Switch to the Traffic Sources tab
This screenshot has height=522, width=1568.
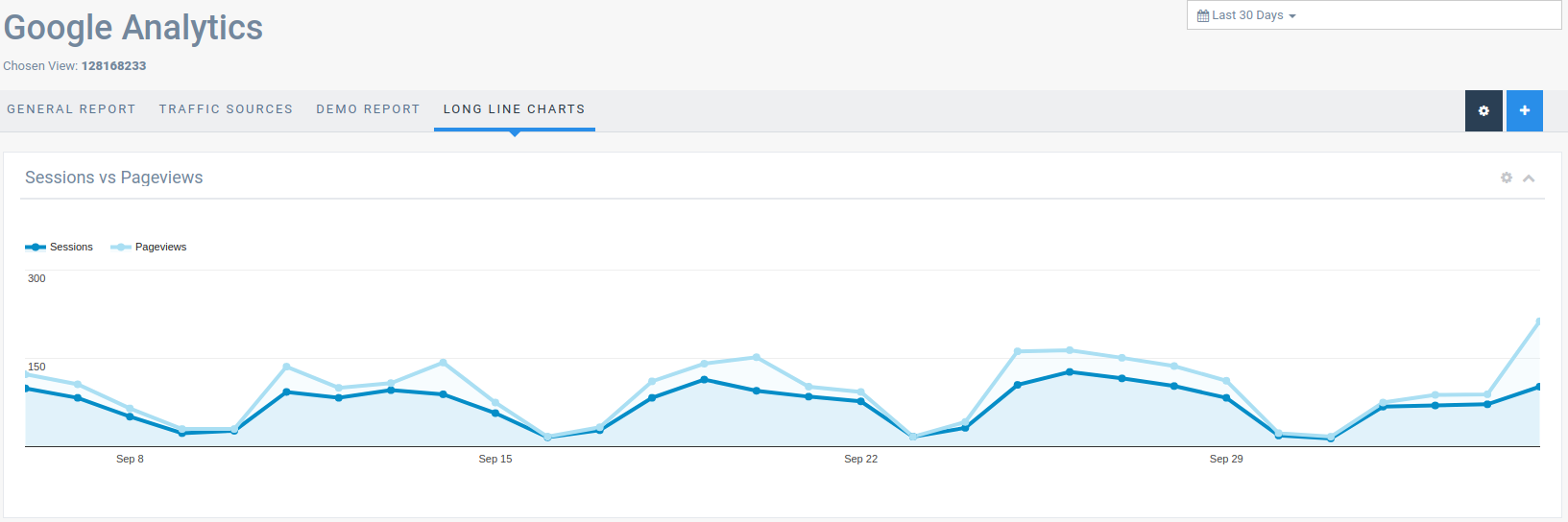pos(226,109)
